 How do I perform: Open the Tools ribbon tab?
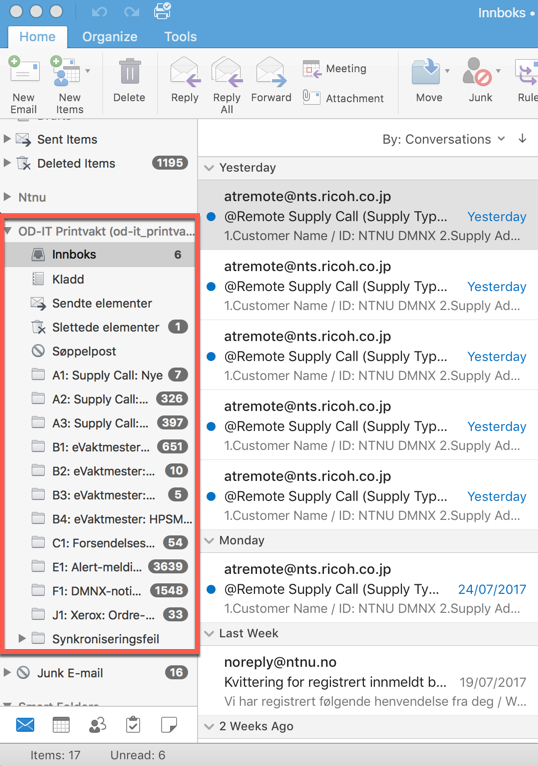(180, 37)
